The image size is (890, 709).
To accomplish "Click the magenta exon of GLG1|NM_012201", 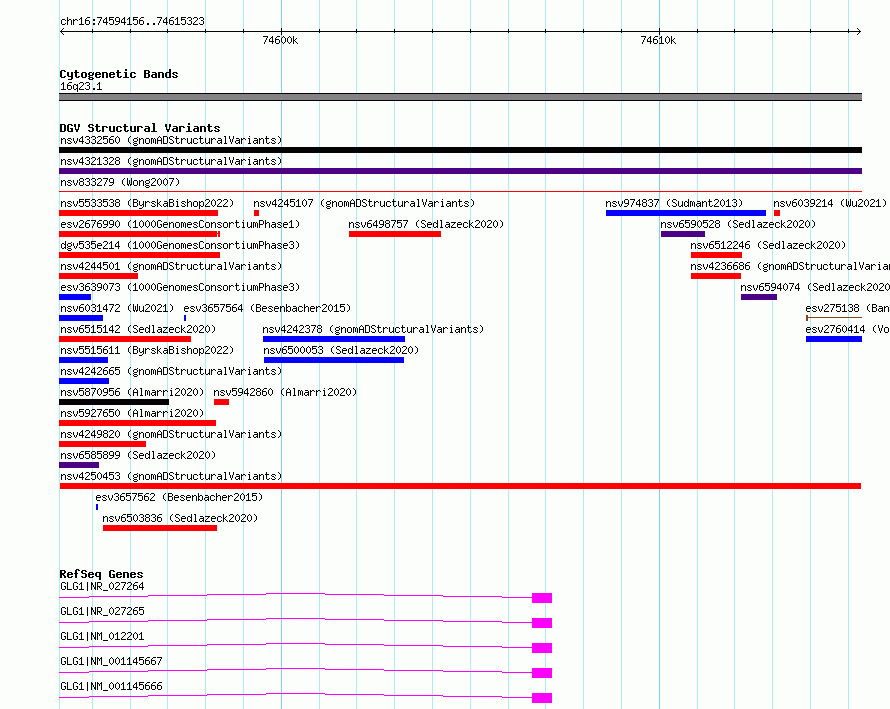I will (542, 648).
